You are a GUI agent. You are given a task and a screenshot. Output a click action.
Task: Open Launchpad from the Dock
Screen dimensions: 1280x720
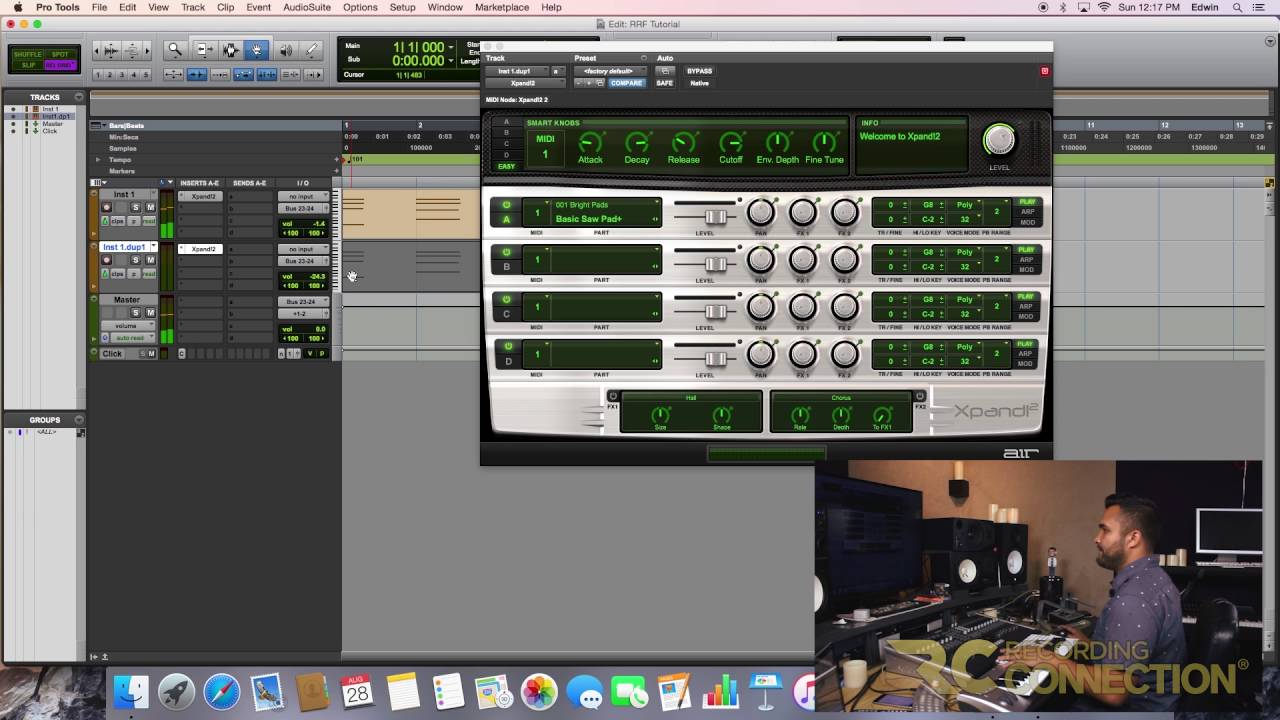coord(176,691)
